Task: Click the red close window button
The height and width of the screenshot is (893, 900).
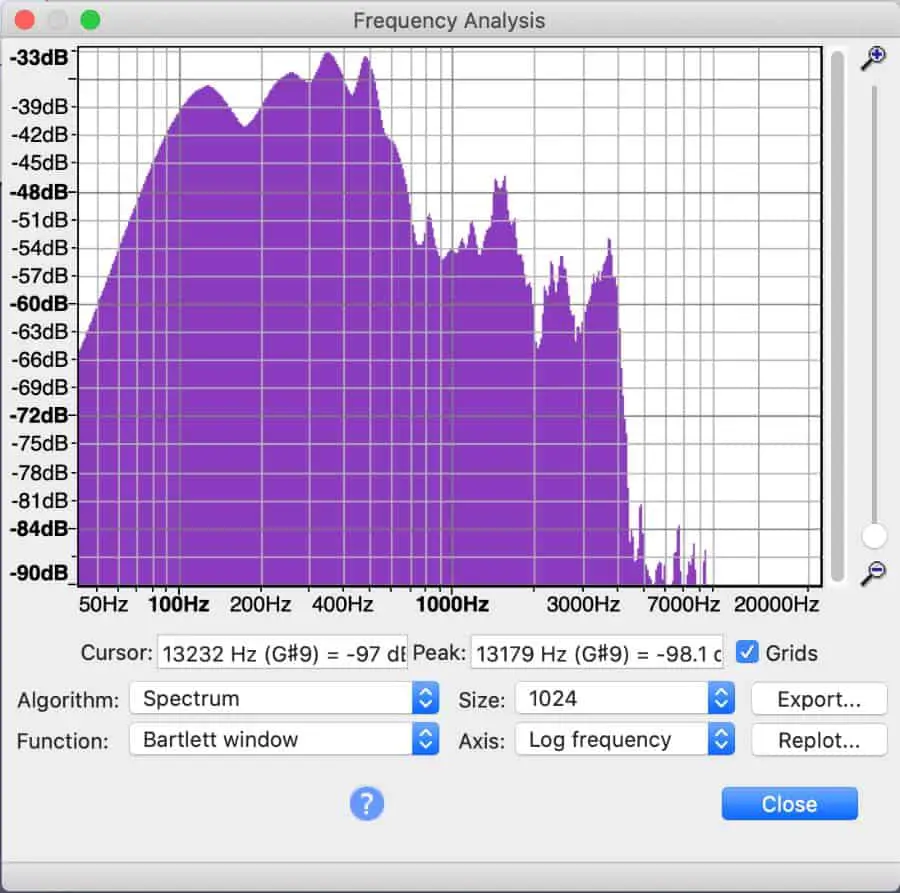Action: tap(25, 20)
